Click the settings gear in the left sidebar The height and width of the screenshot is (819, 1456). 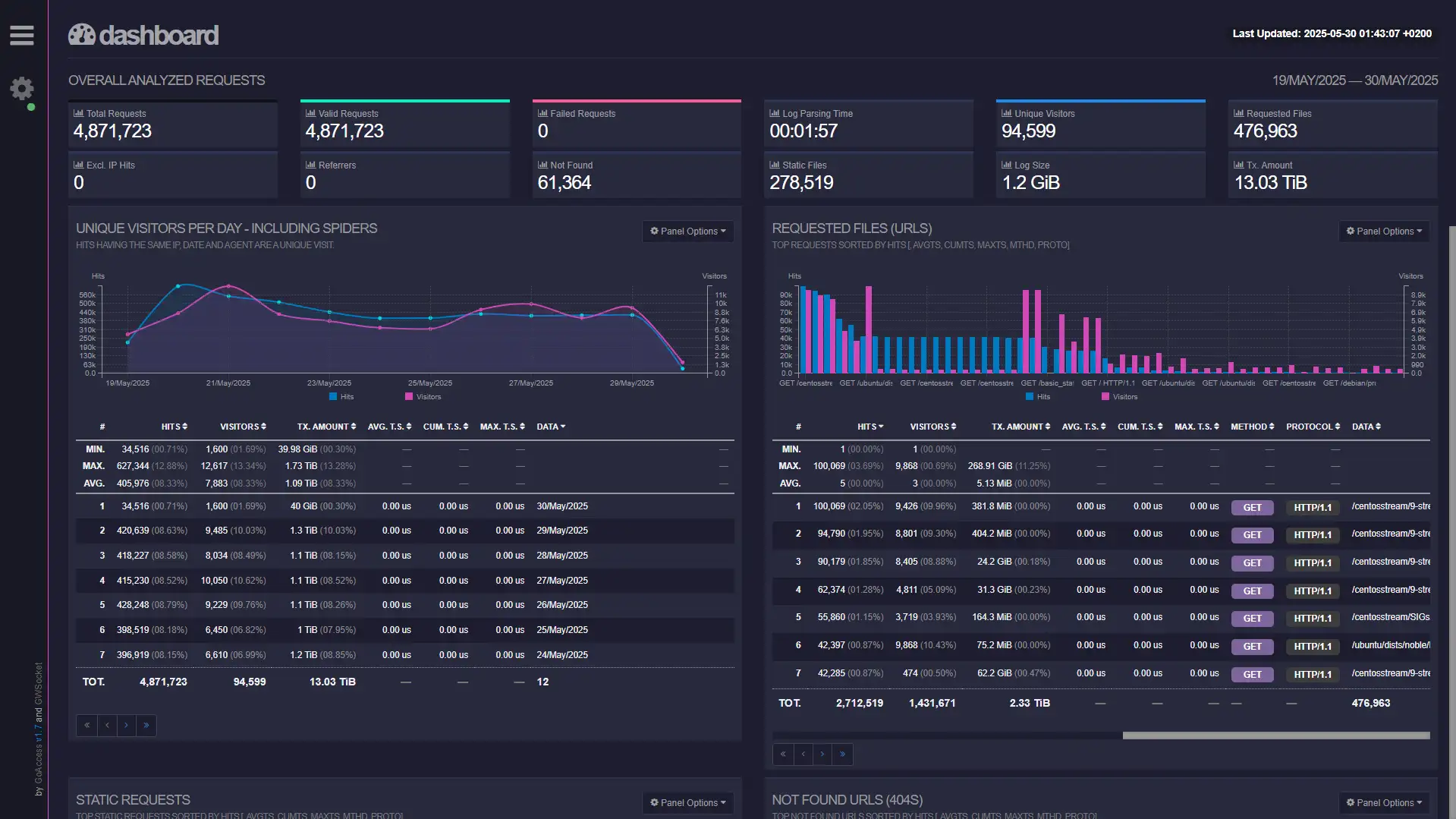tap(21, 90)
